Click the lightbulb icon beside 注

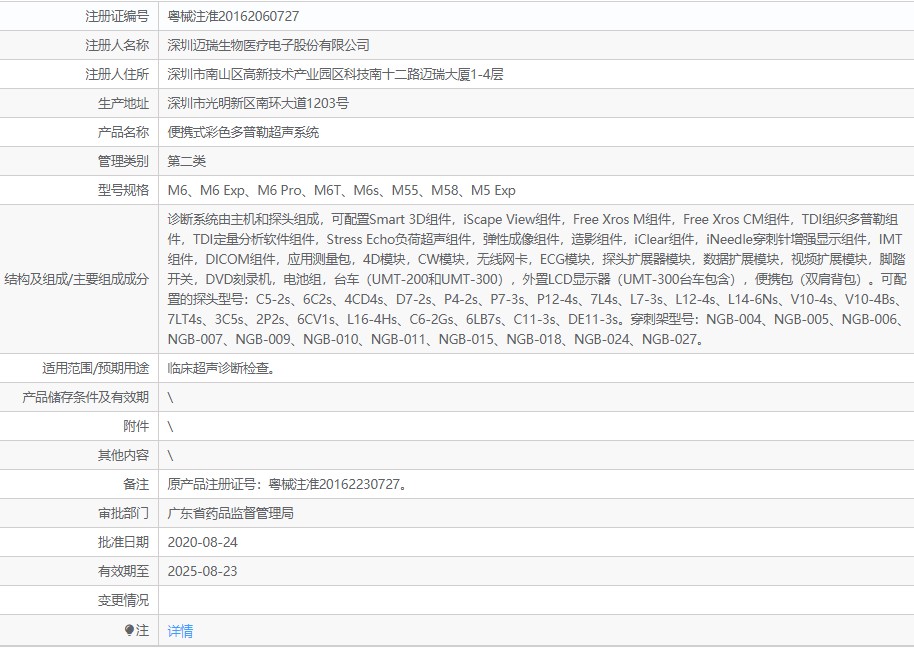point(129,630)
